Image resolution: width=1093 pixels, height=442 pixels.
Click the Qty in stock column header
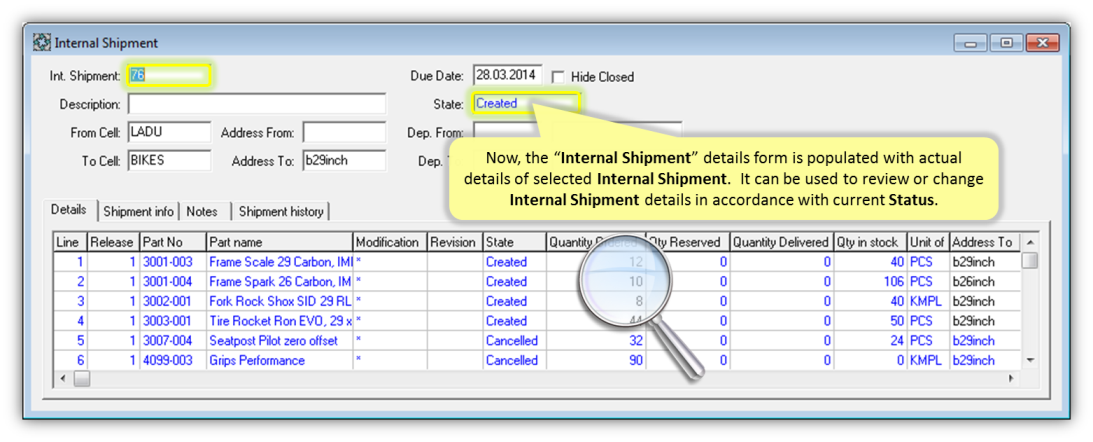870,242
